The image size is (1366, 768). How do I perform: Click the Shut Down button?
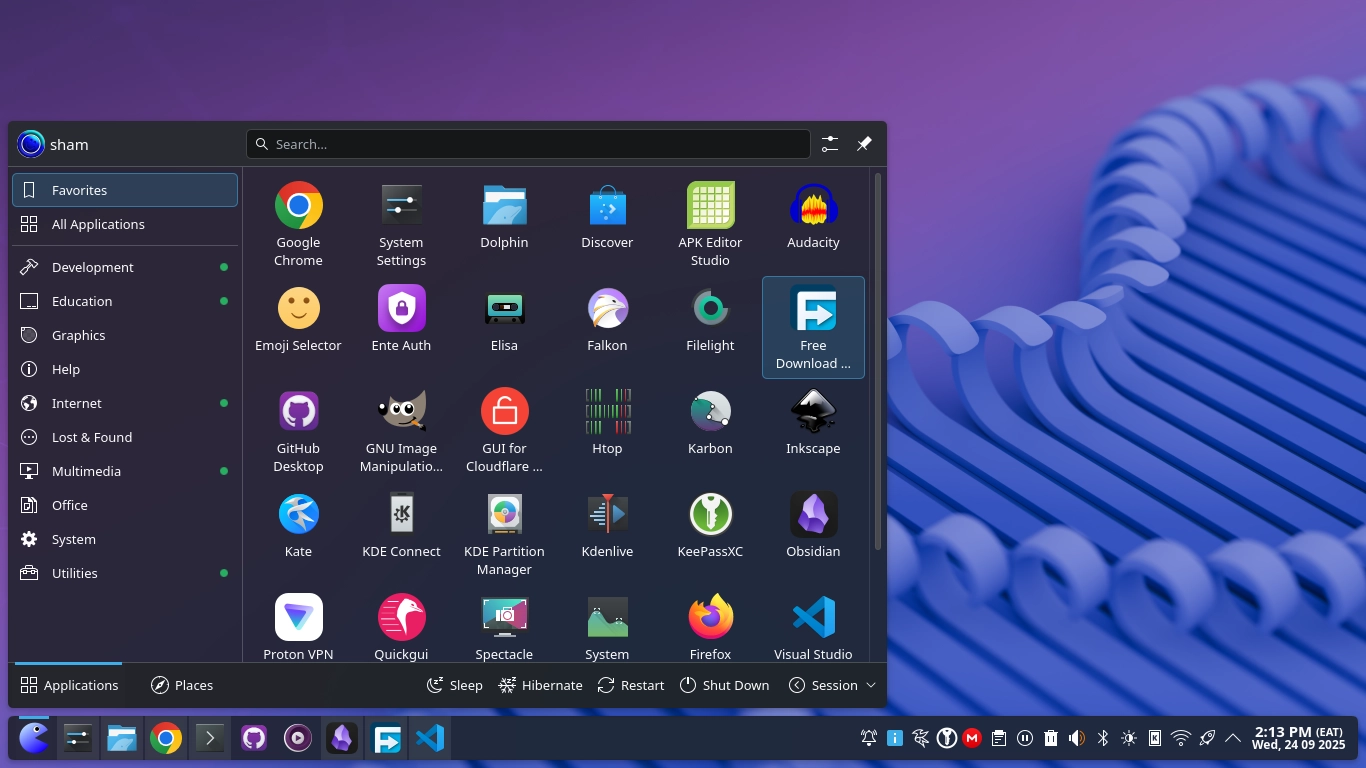725,685
